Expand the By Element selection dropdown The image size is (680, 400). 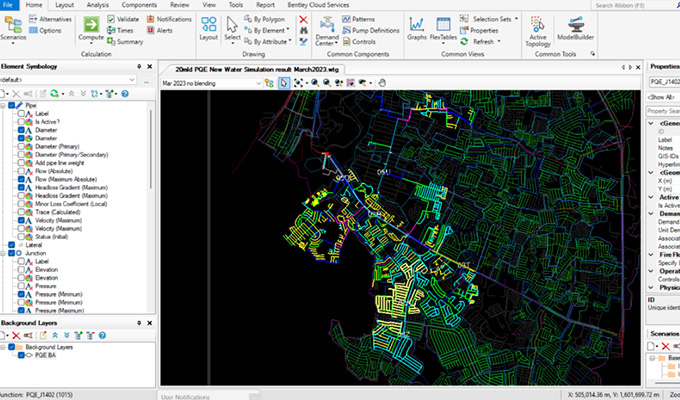tap(287, 30)
